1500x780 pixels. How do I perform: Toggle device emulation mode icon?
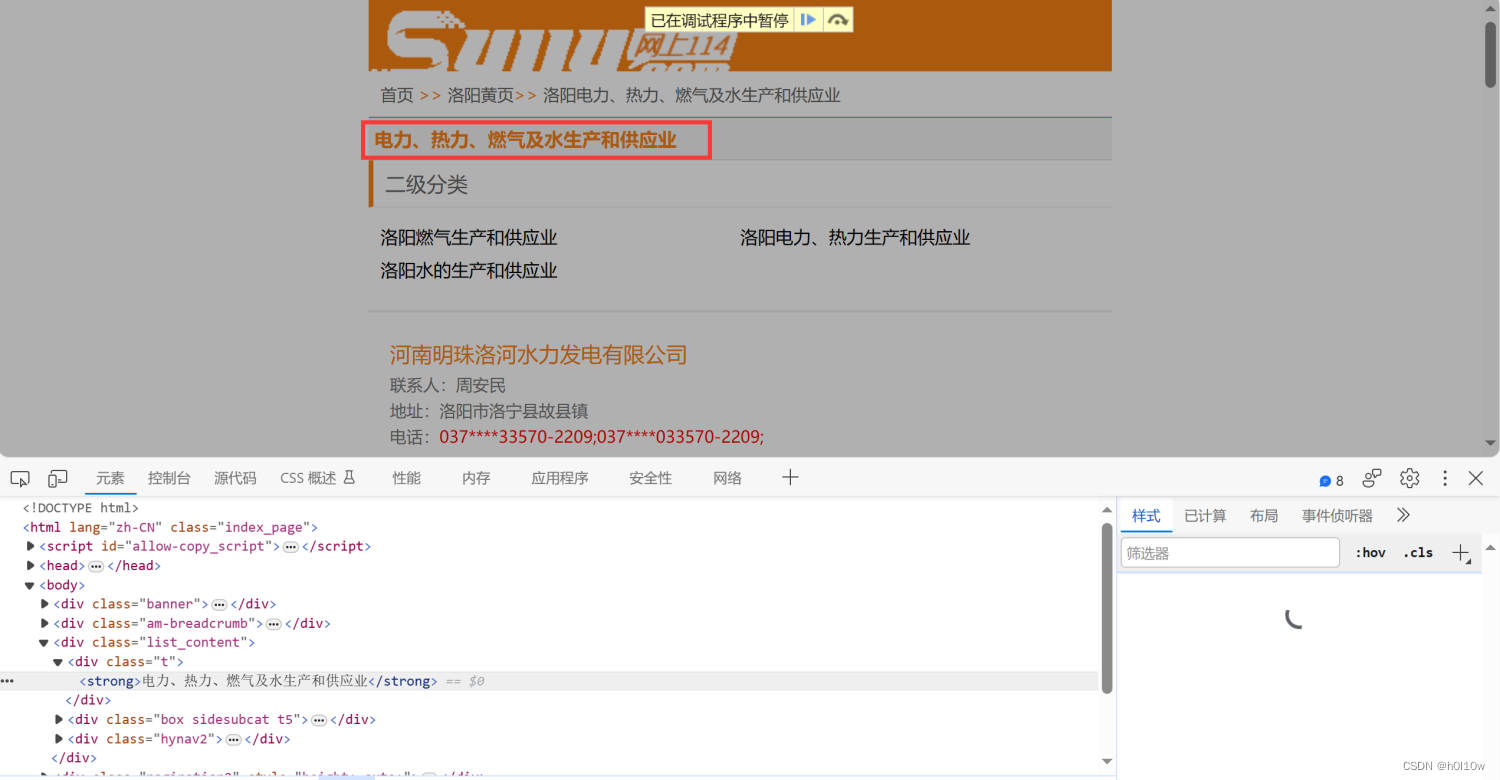[x=58, y=479]
